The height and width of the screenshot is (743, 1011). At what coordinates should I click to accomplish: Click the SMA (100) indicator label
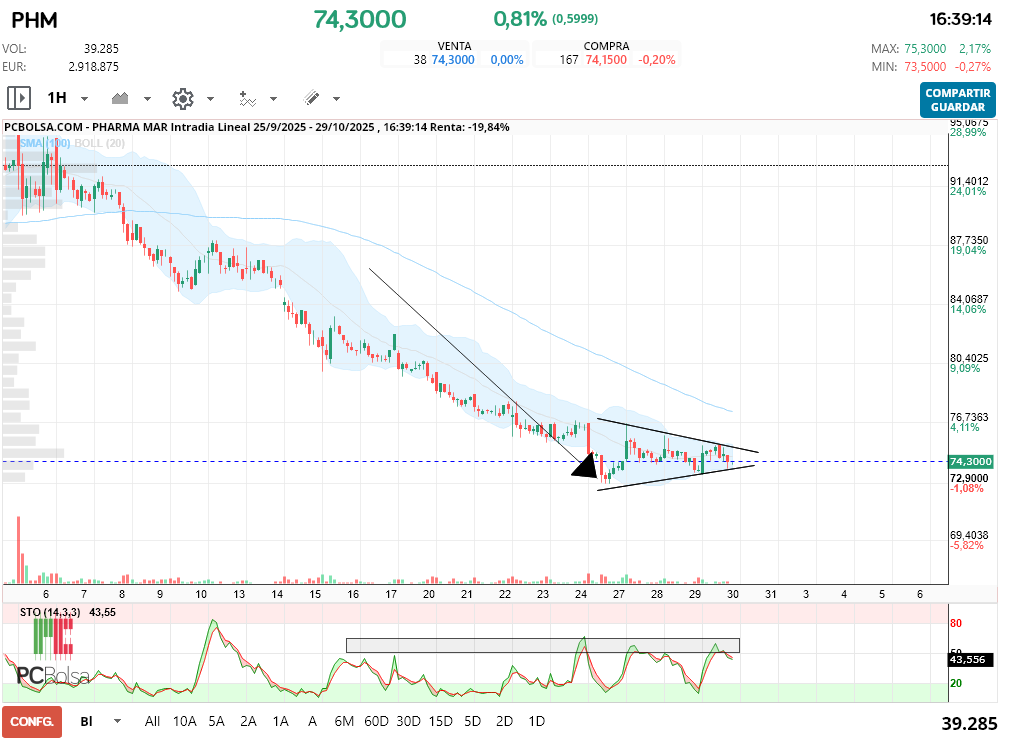point(40,143)
